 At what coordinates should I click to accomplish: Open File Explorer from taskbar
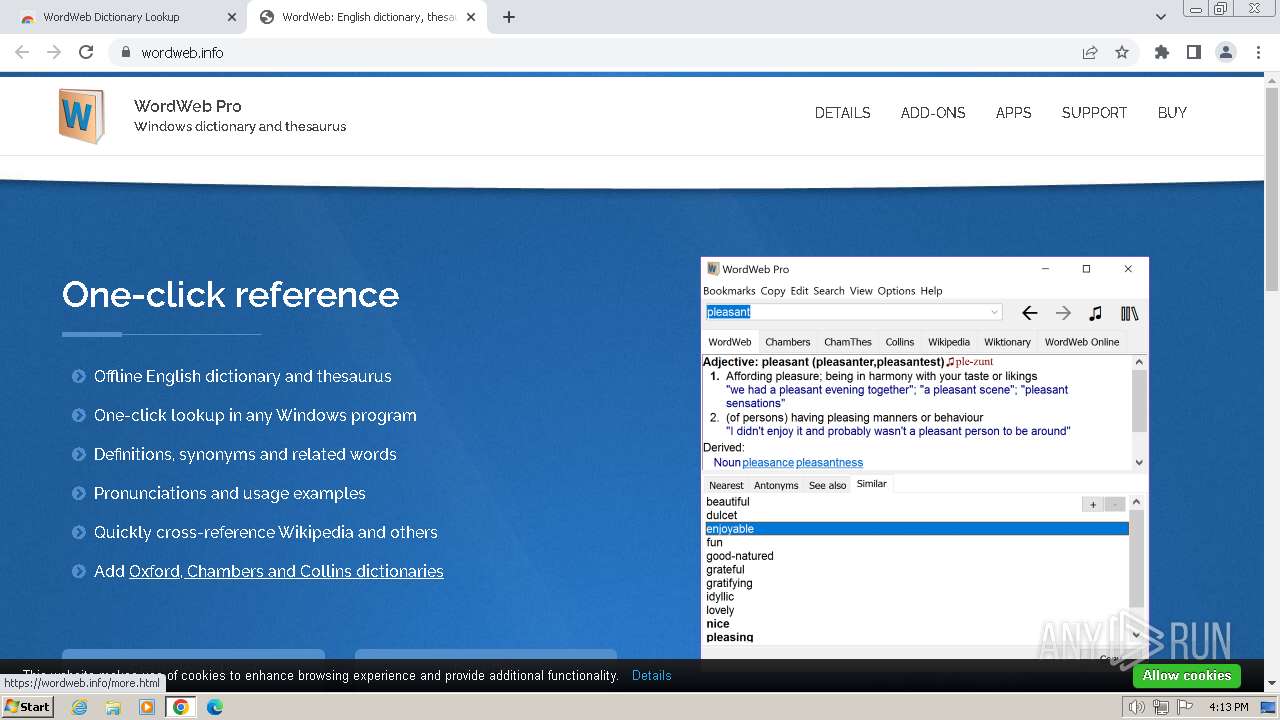tap(113, 707)
